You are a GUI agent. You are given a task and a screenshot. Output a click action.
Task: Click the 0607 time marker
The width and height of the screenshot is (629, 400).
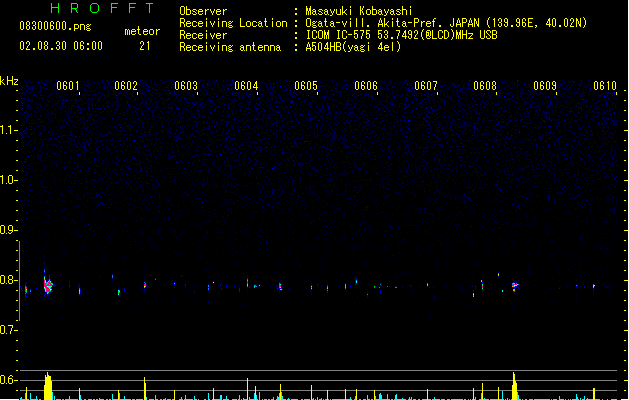pyautogui.click(x=426, y=86)
